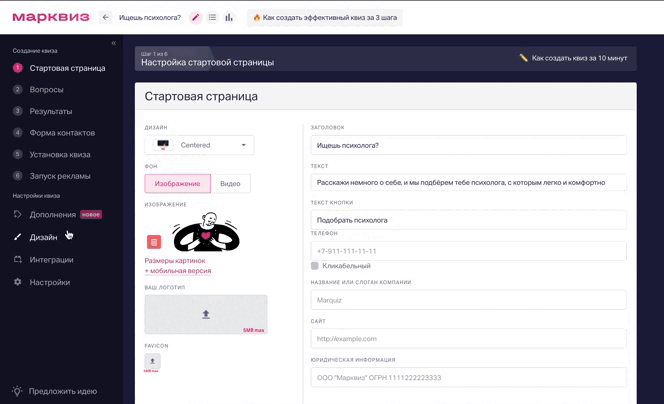
Task: Click the step 3 circle icon
Action: point(17,111)
